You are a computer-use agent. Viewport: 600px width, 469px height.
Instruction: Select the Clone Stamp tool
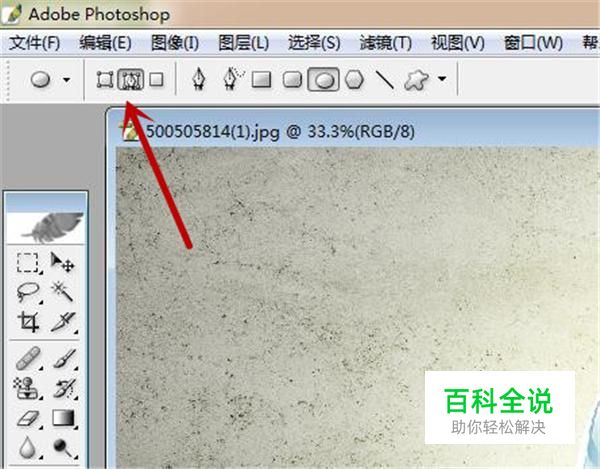click(27, 388)
